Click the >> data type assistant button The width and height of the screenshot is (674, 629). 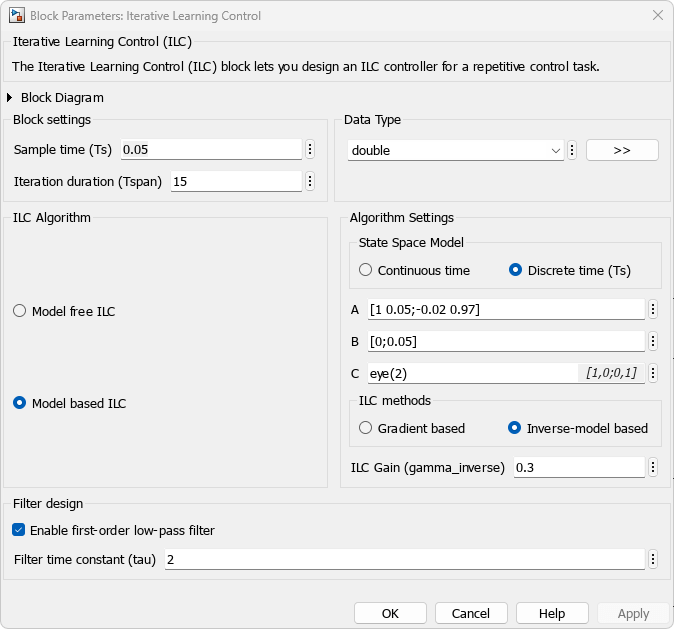pos(622,150)
